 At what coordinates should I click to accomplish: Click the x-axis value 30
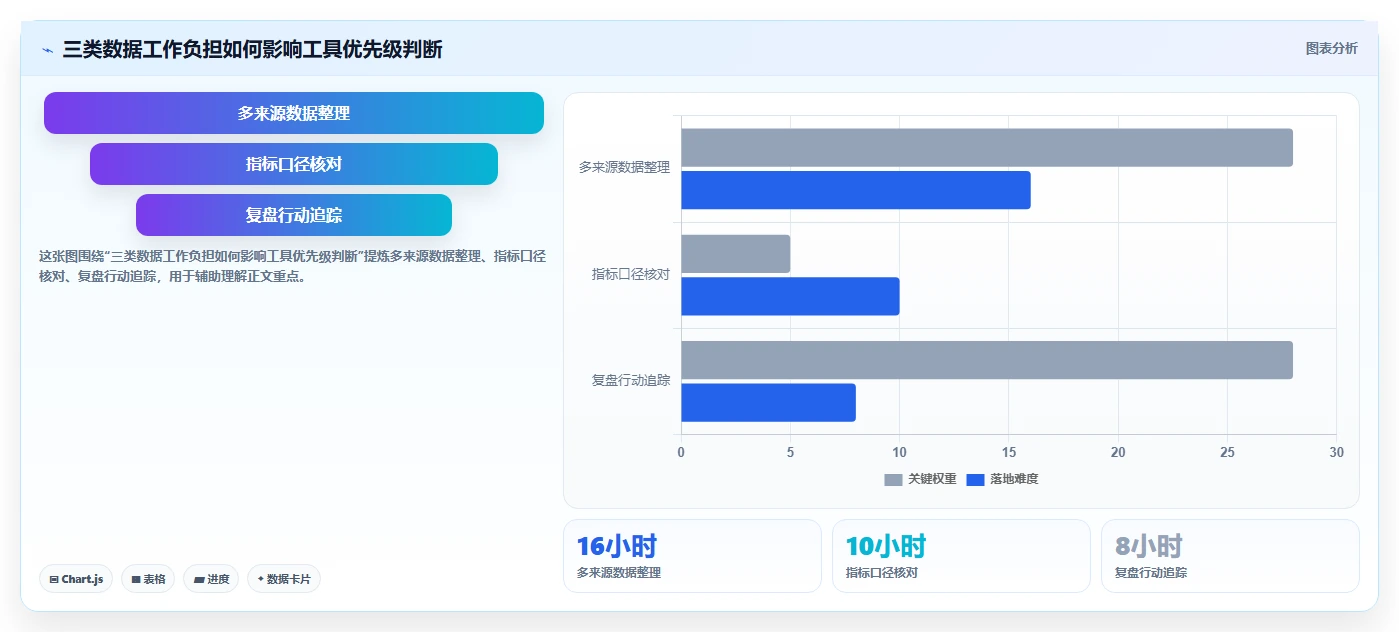1336,452
